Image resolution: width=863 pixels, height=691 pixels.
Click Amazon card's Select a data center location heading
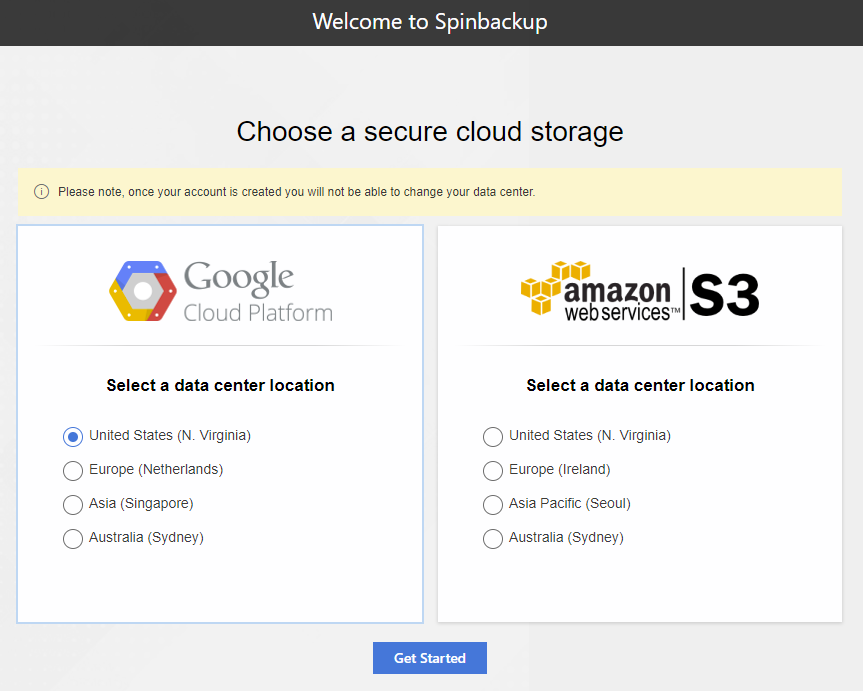(x=640, y=385)
